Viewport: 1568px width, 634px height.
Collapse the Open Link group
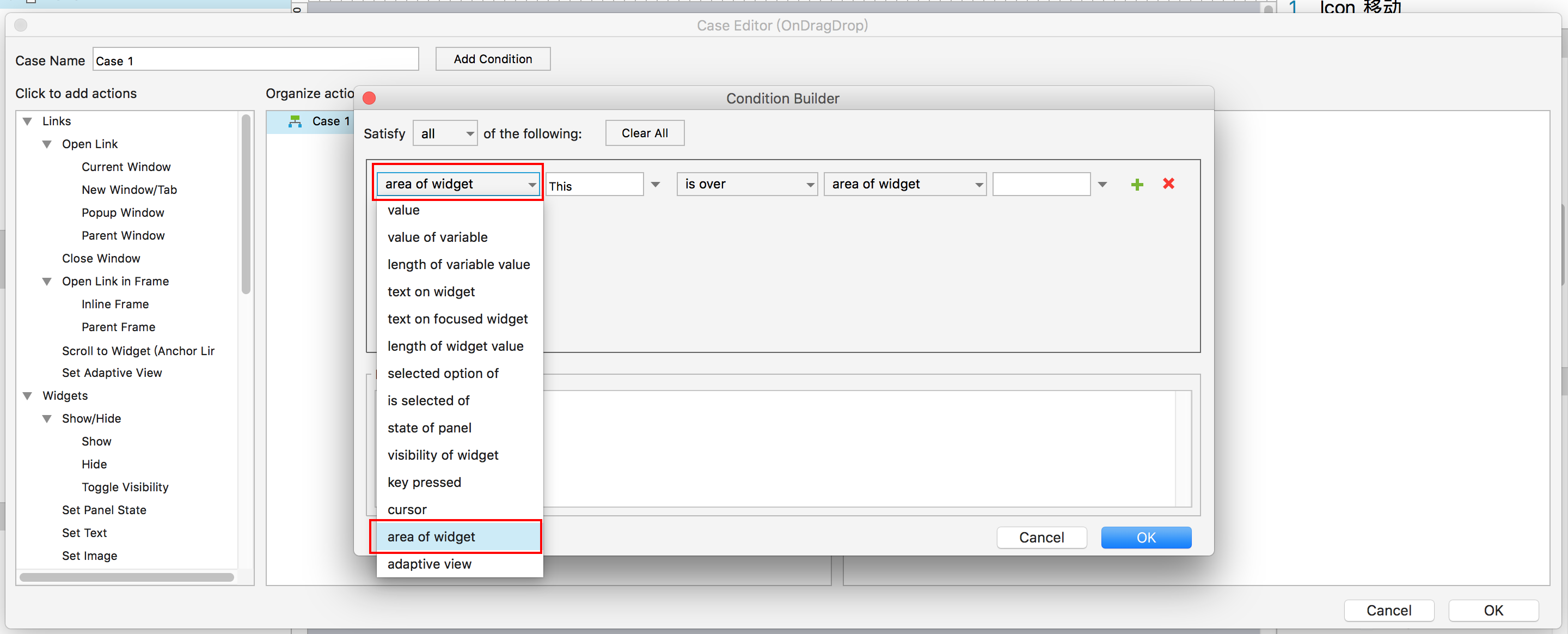(x=47, y=144)
